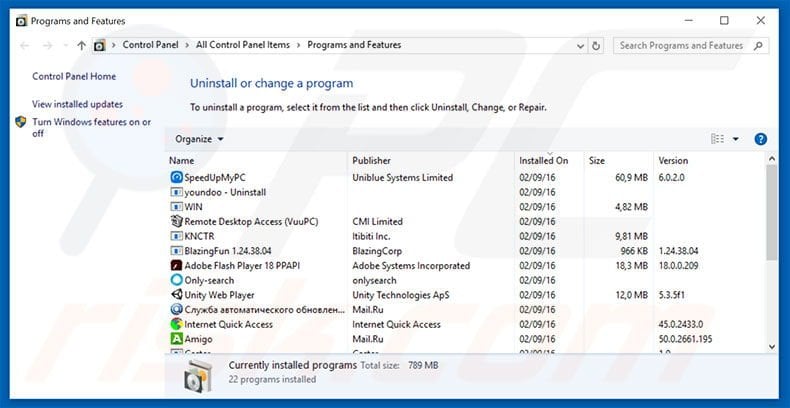Screen dimensions: 790x408
Task: Click the 50.0.2661.195 version cell
Action: 685,338
